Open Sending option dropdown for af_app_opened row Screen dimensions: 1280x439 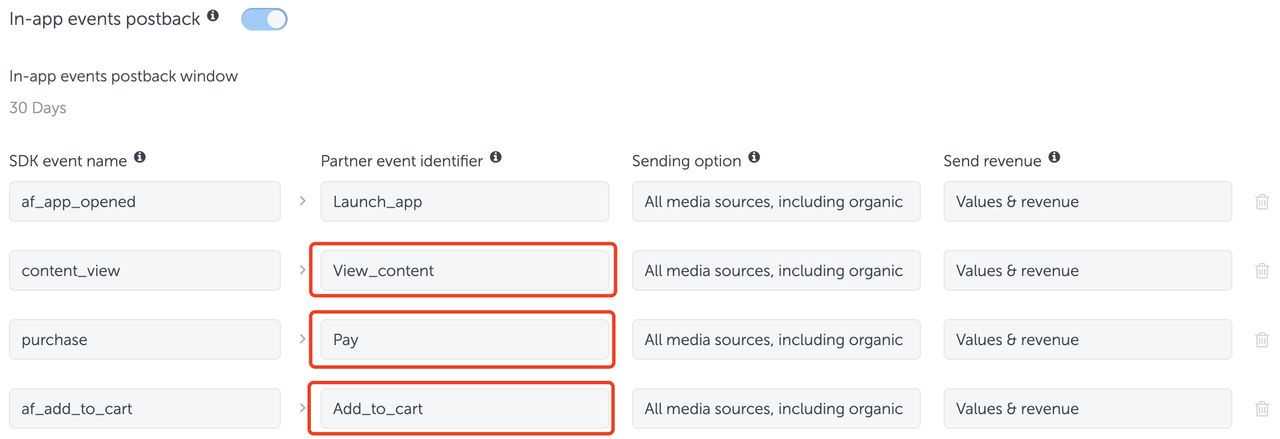776,201
